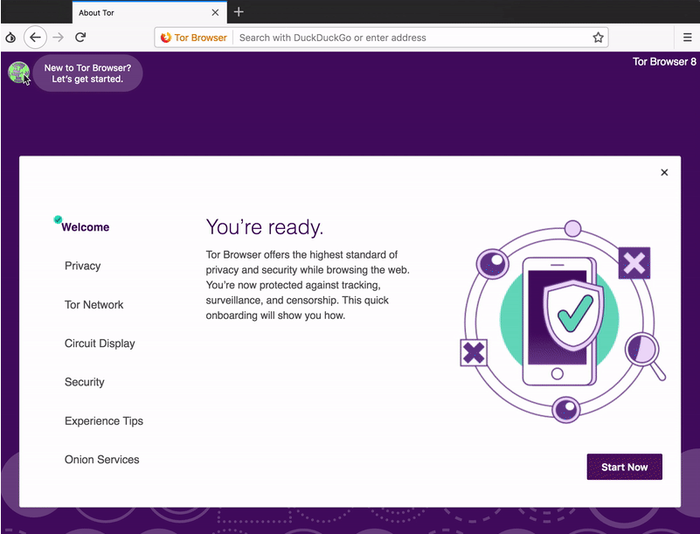Open the Privacy onboarding section
This screenshot has width=700, height=534.
tap(83, 266)
